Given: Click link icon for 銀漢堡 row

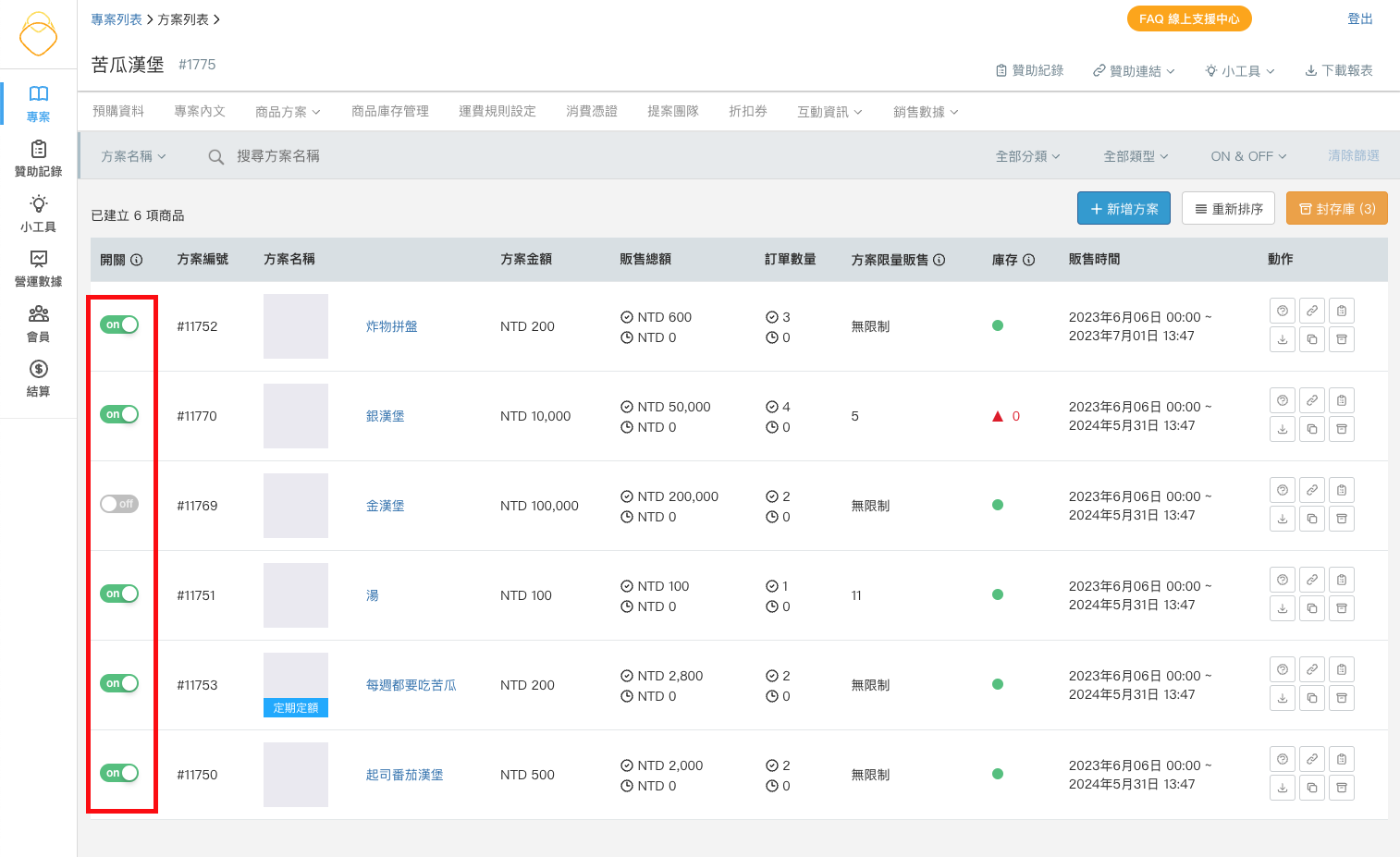Looking at the screenshot, I should click(1312, 400).
